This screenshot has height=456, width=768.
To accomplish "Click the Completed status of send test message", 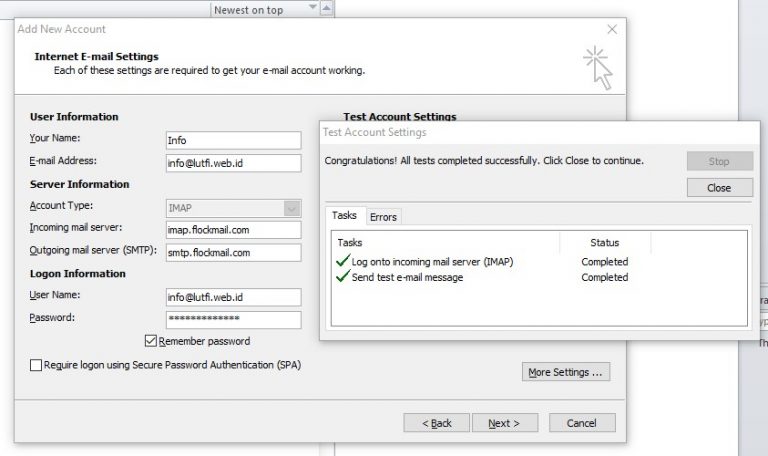I will [605, 278].
